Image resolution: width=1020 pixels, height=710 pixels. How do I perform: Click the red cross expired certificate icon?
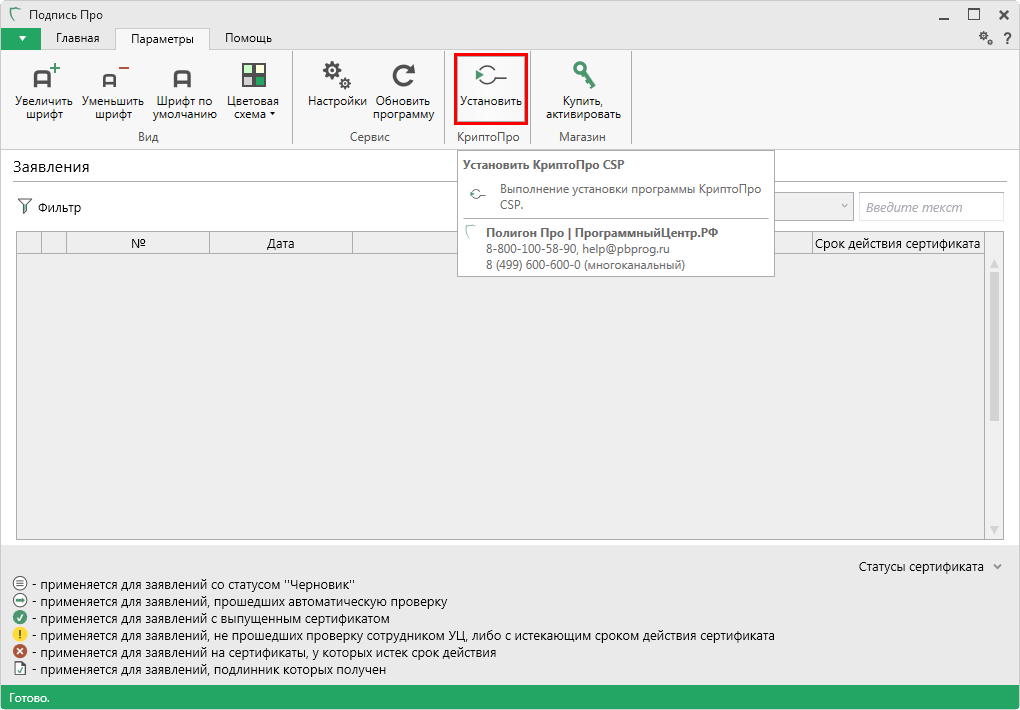[20, 651]
